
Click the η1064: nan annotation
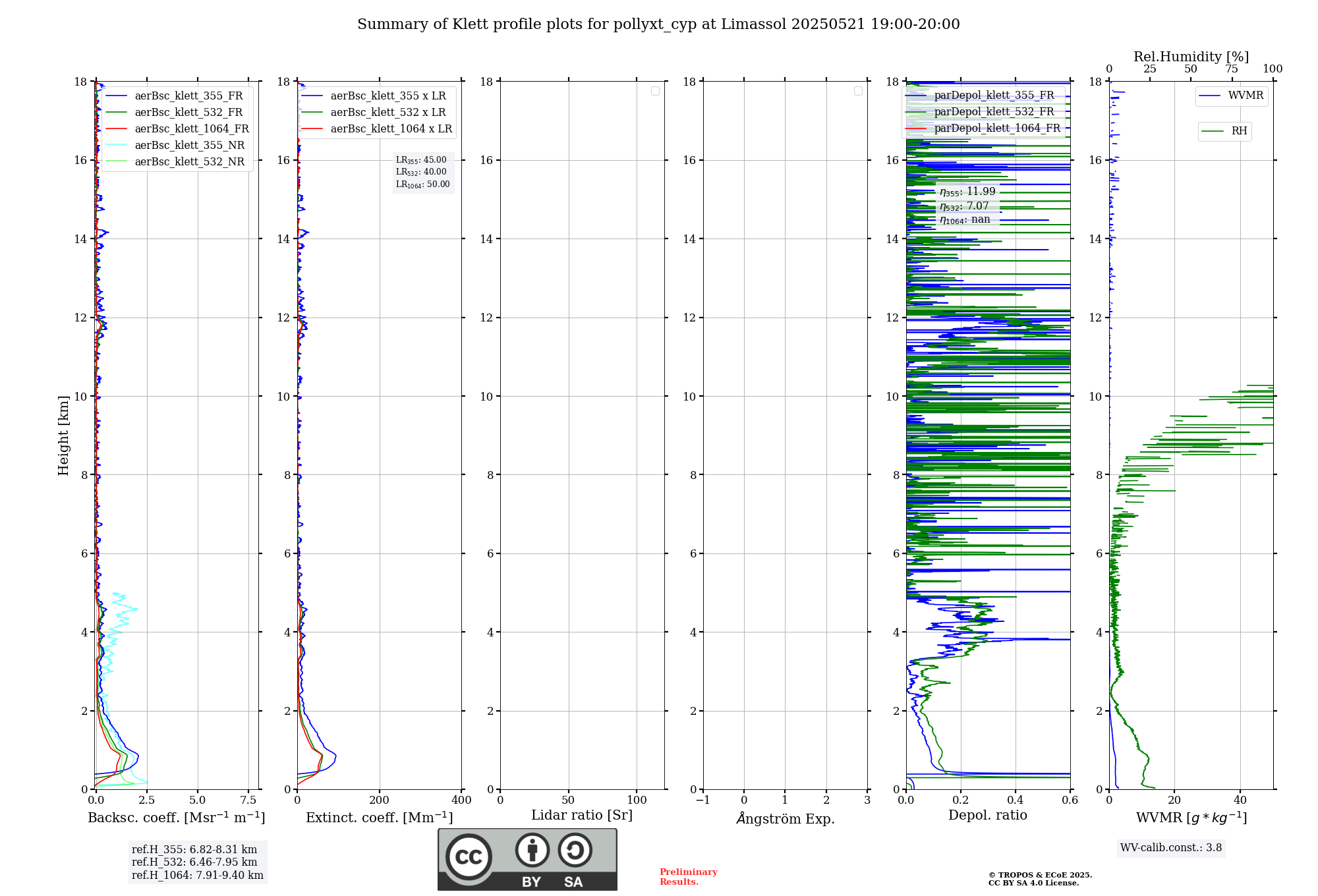pyautogui.click(x=965, y=220)
